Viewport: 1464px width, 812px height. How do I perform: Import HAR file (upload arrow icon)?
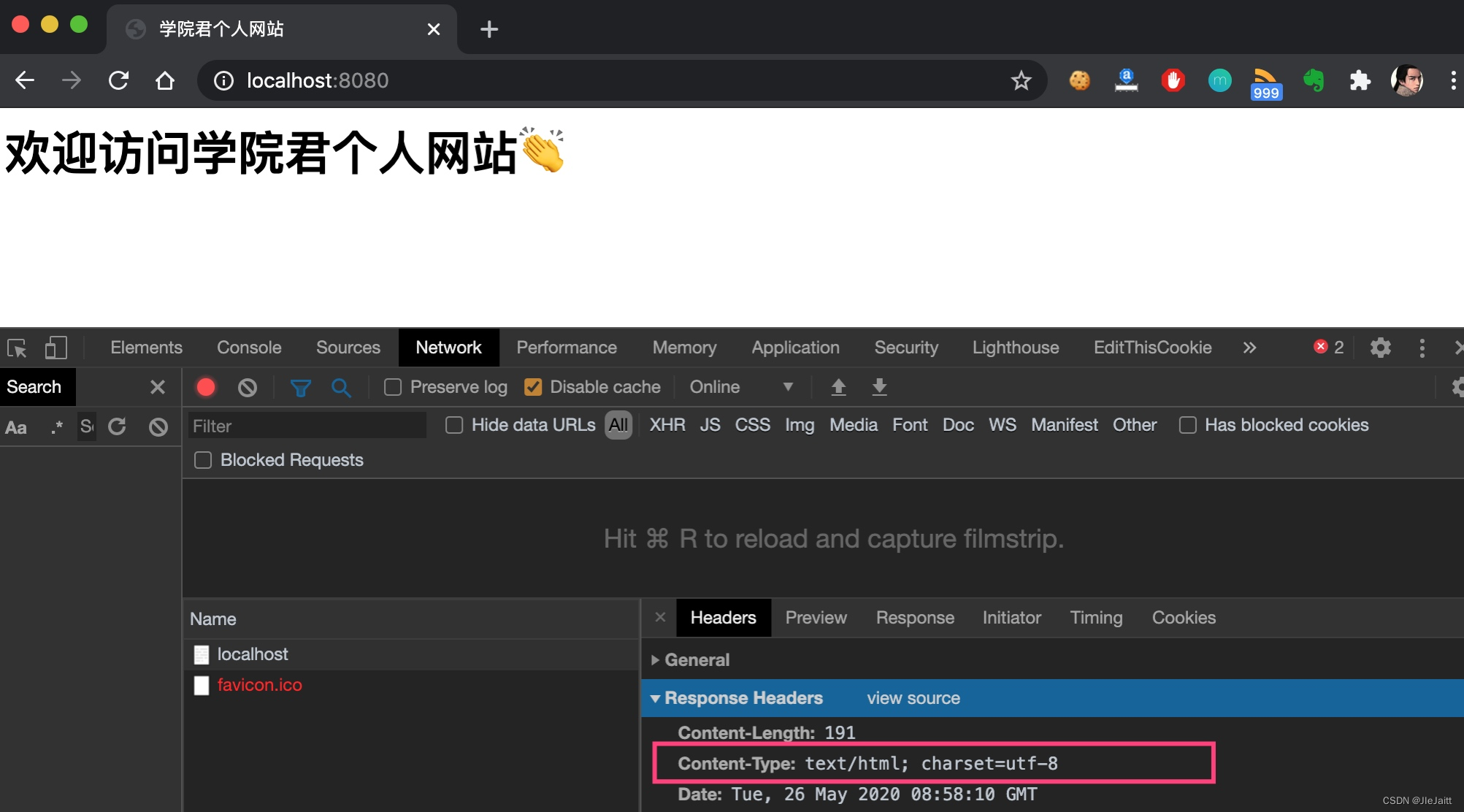(x=838, y=387)
